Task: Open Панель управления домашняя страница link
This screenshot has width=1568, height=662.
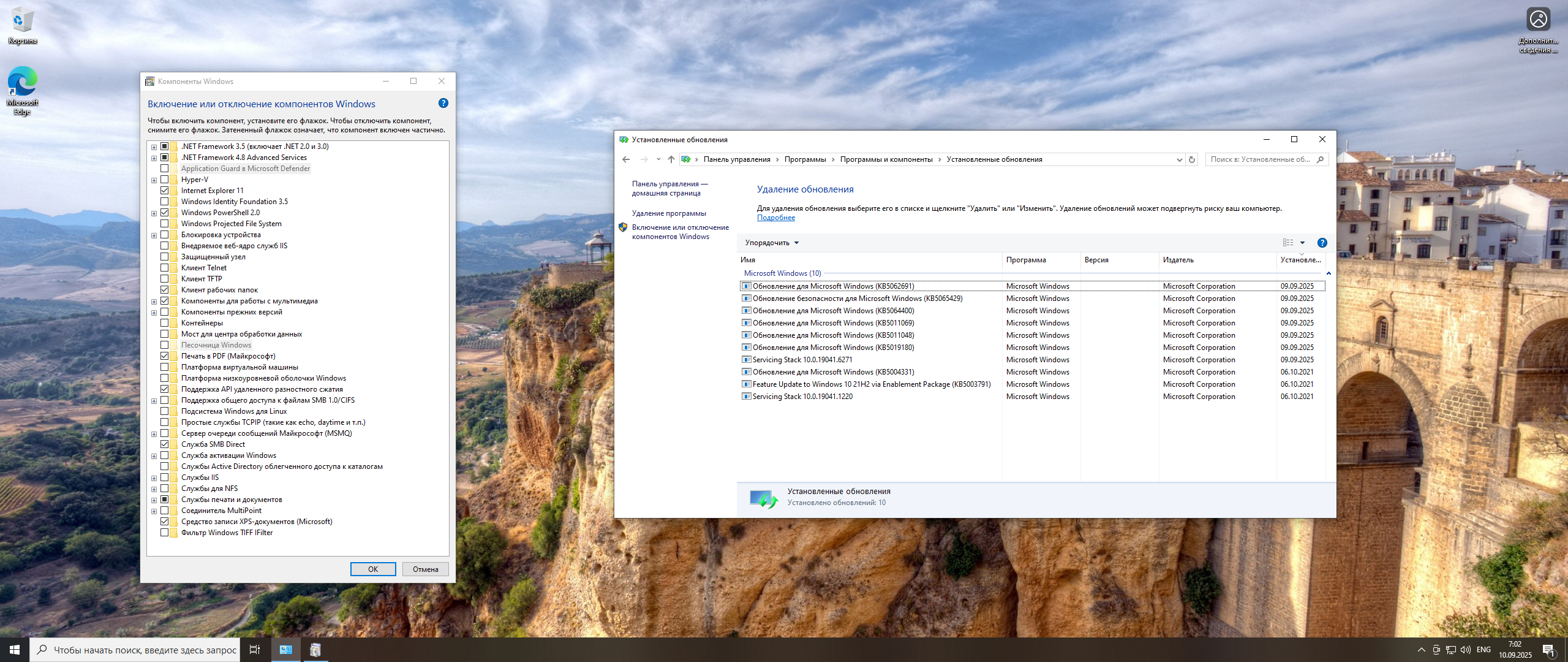Action: click(x=669, y=188)
